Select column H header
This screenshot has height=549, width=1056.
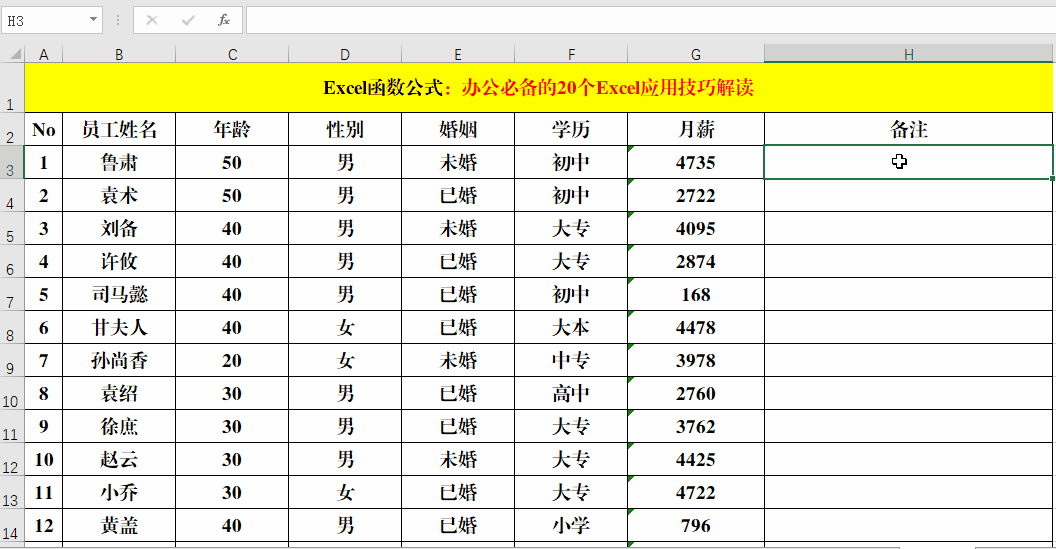tap(909, 54)
